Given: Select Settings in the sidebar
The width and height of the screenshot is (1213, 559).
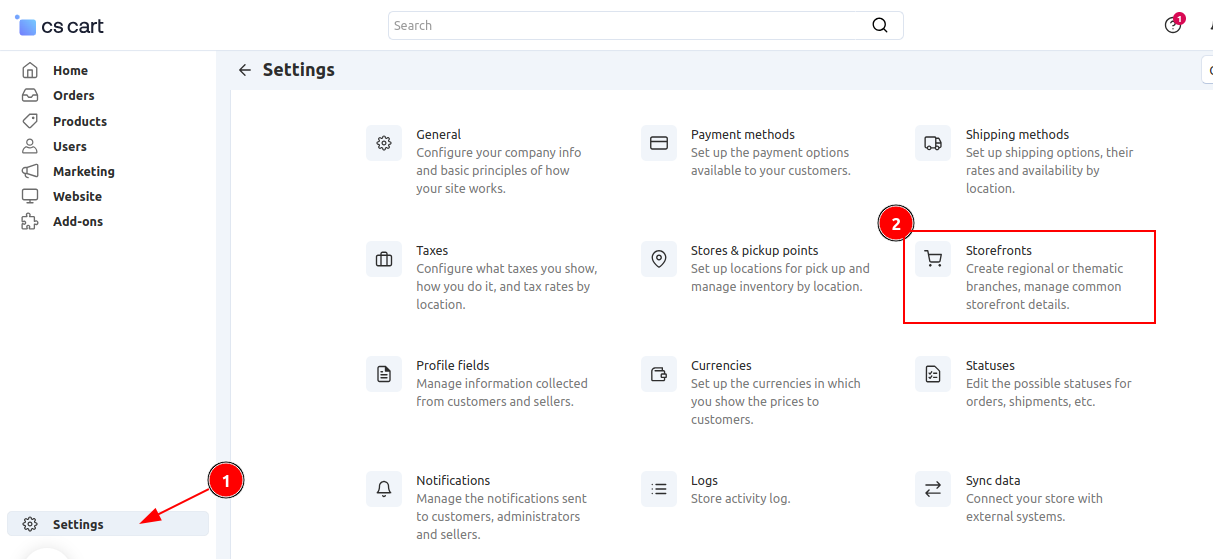Looking at the screenshot, I should tap(108, 524).
